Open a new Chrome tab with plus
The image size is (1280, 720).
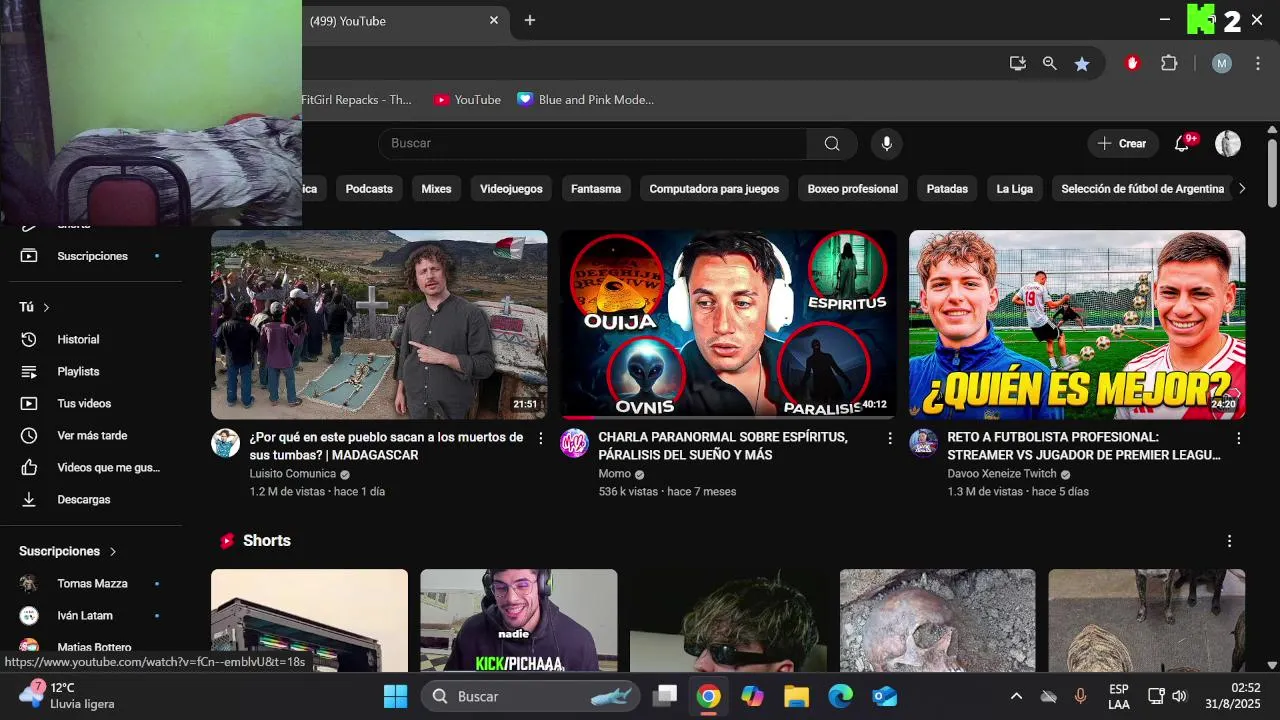[530, 20]
